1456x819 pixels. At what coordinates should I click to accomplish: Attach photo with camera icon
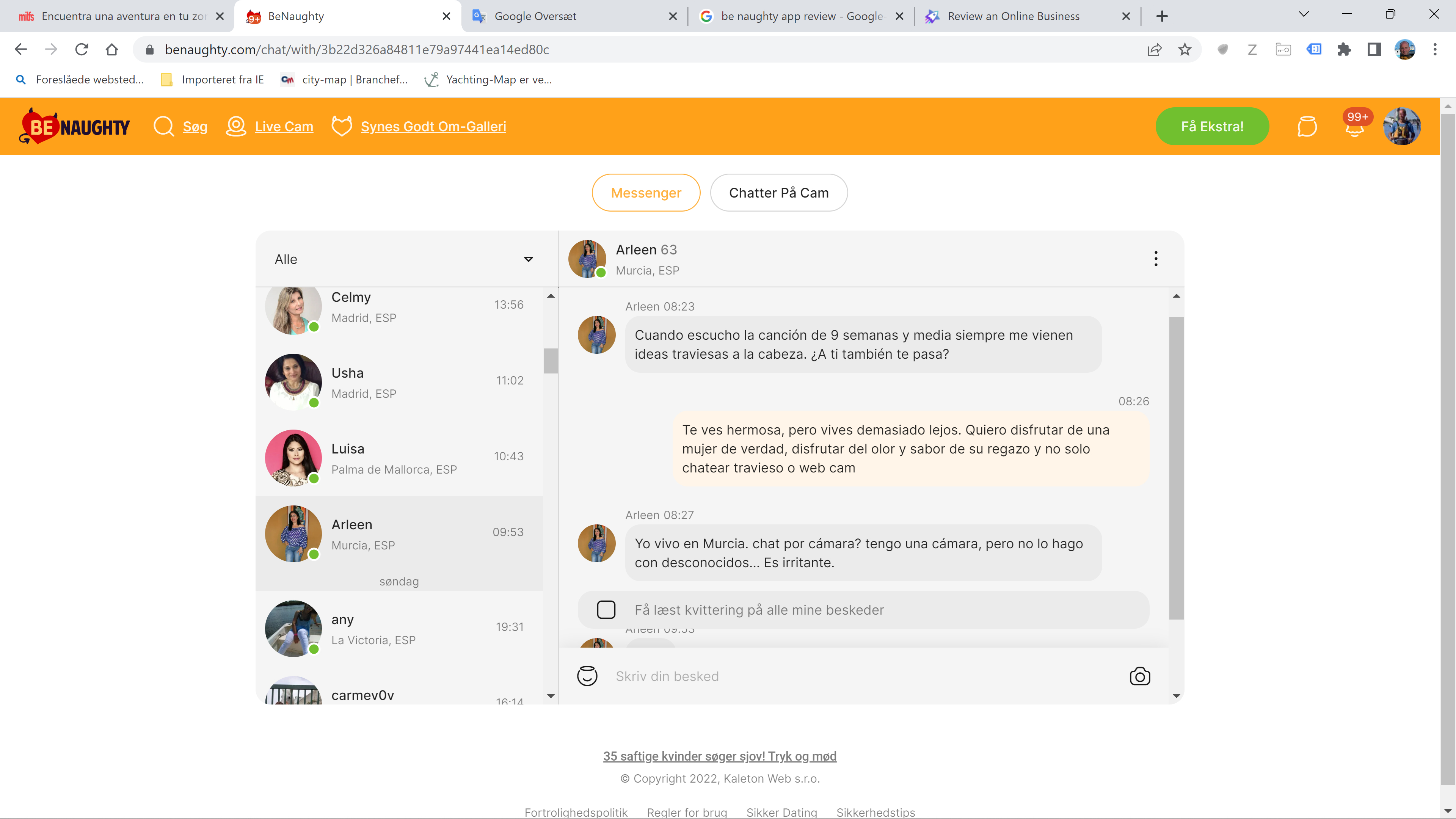(1139, 676)
